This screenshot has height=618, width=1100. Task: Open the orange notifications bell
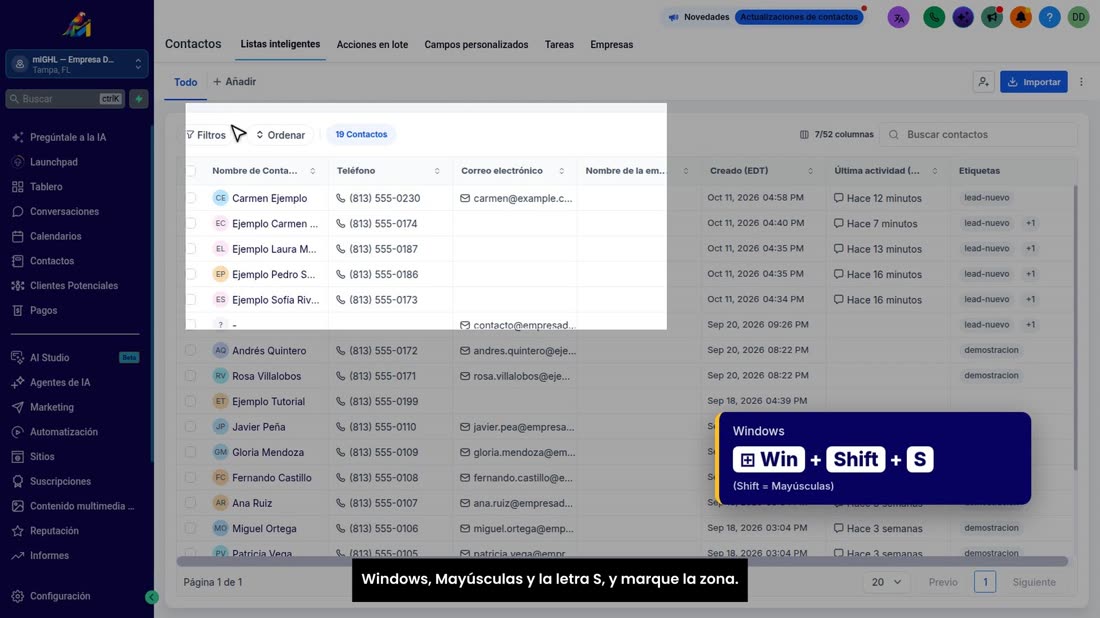[x=1021, y=18]
